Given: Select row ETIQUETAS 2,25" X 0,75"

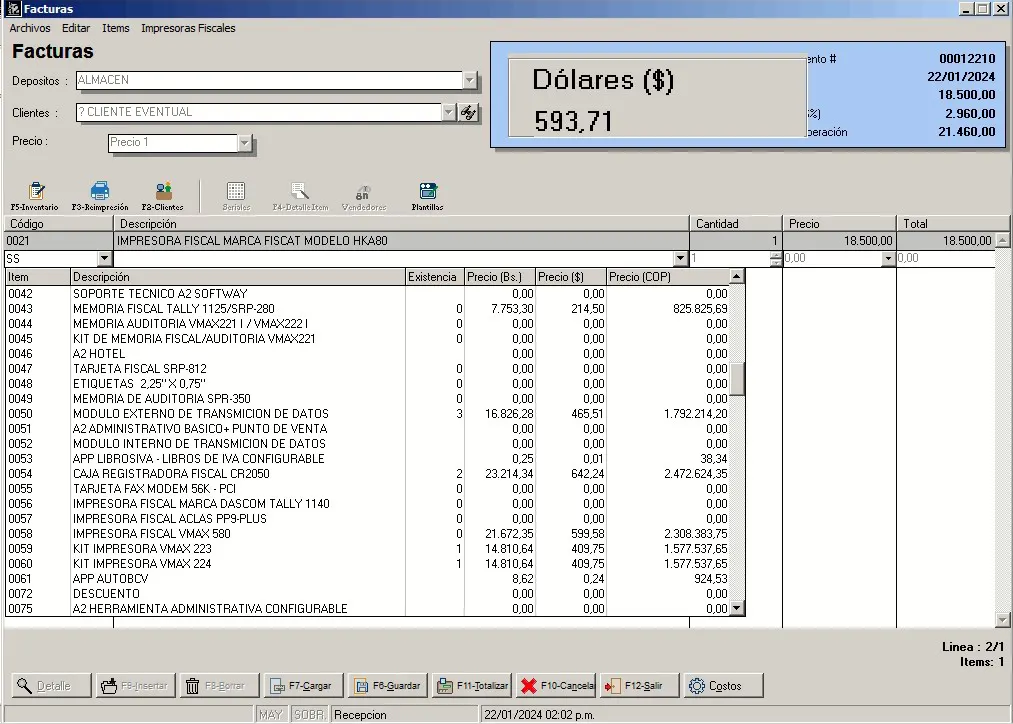Looking at the screenshot, I should coord(368,384).
